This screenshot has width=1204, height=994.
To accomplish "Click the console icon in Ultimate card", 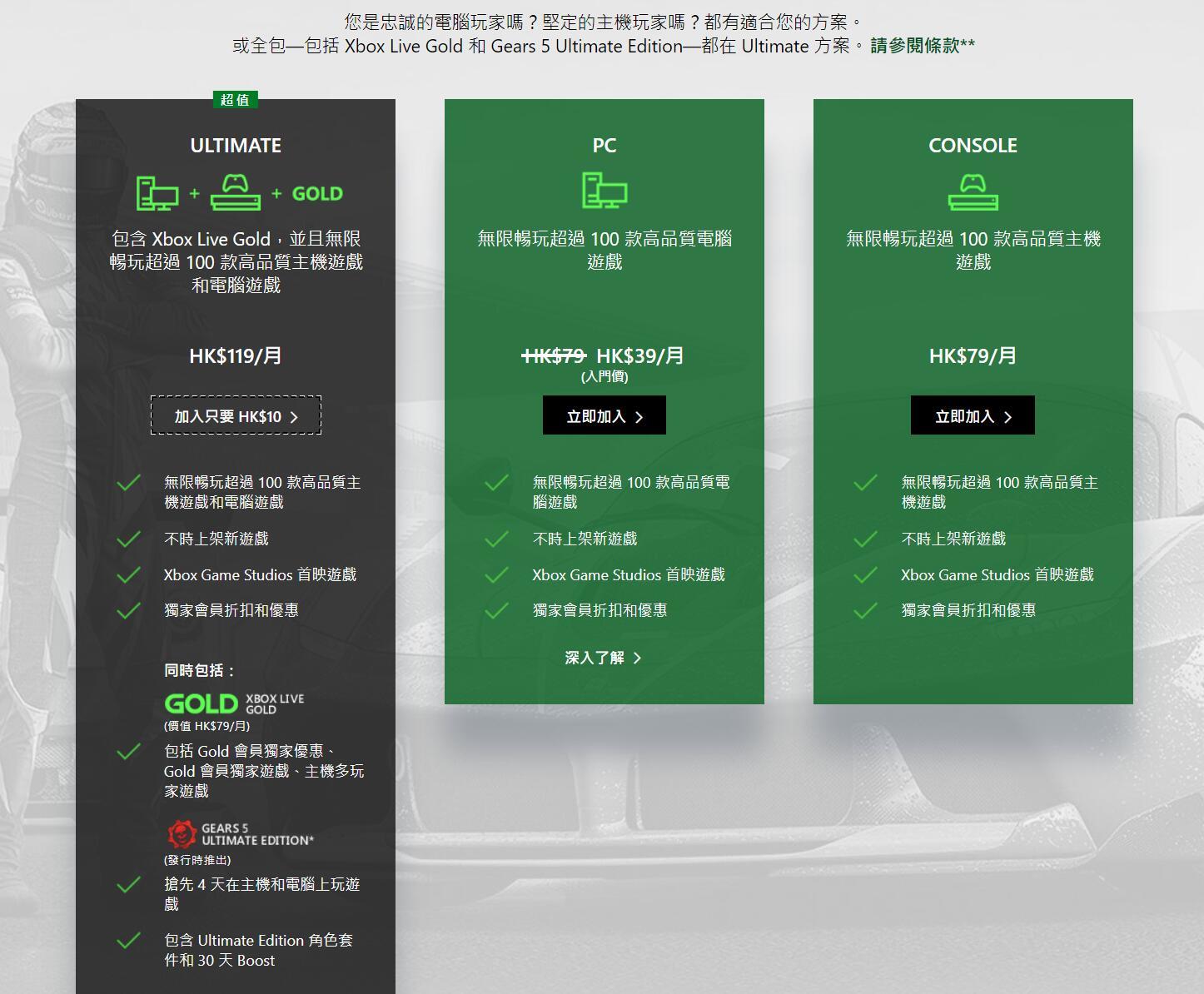I will pos(236,192).
